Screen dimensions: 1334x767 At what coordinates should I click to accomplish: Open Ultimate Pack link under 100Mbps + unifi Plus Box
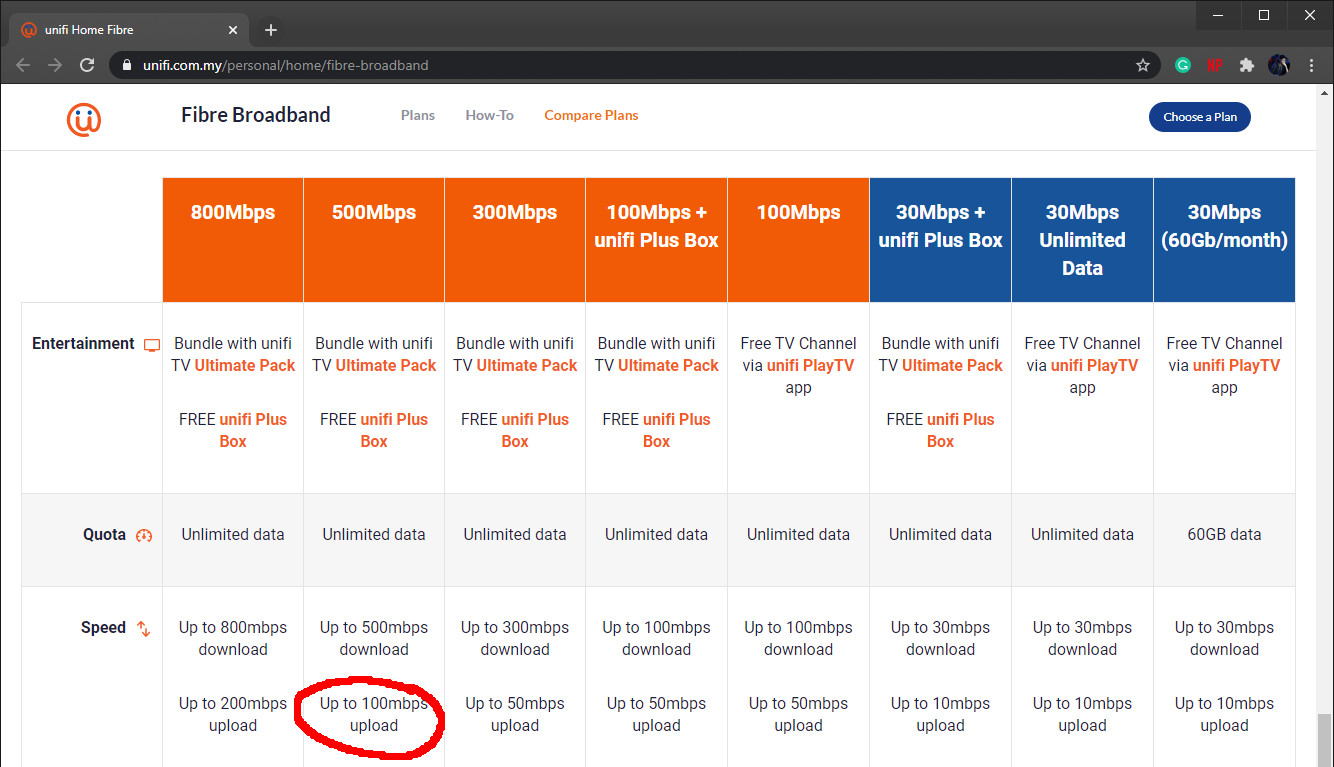coord(668,365)
